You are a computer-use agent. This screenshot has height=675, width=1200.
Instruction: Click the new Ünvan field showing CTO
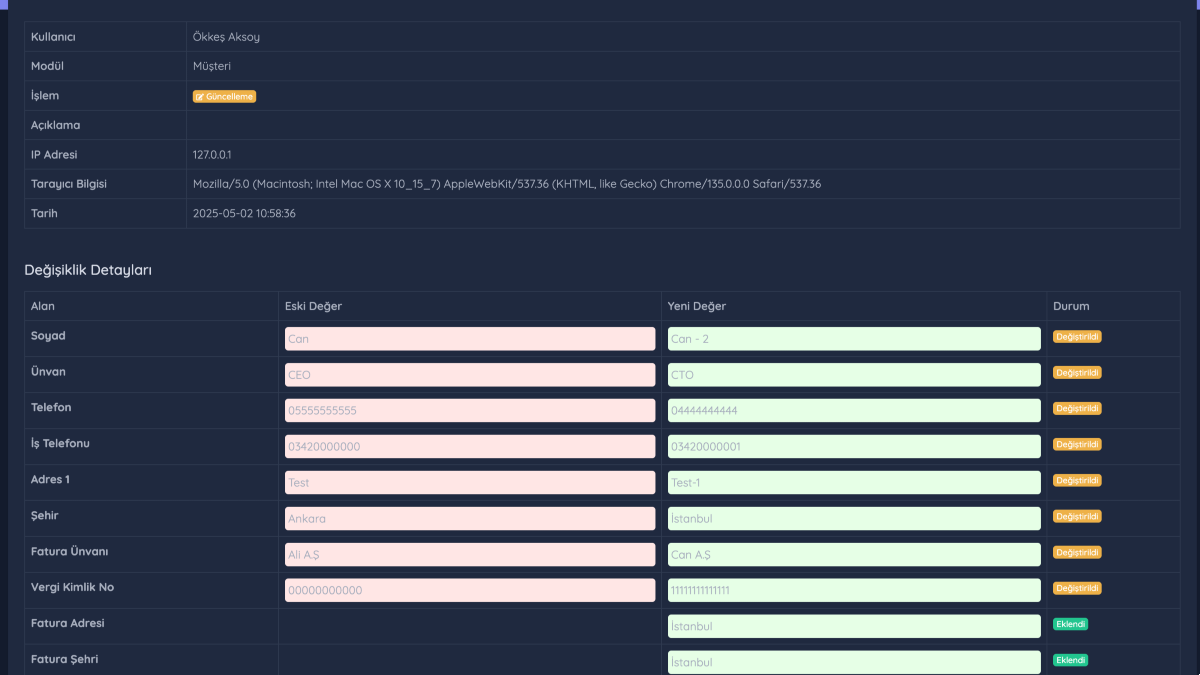click(x=854, y=375)
